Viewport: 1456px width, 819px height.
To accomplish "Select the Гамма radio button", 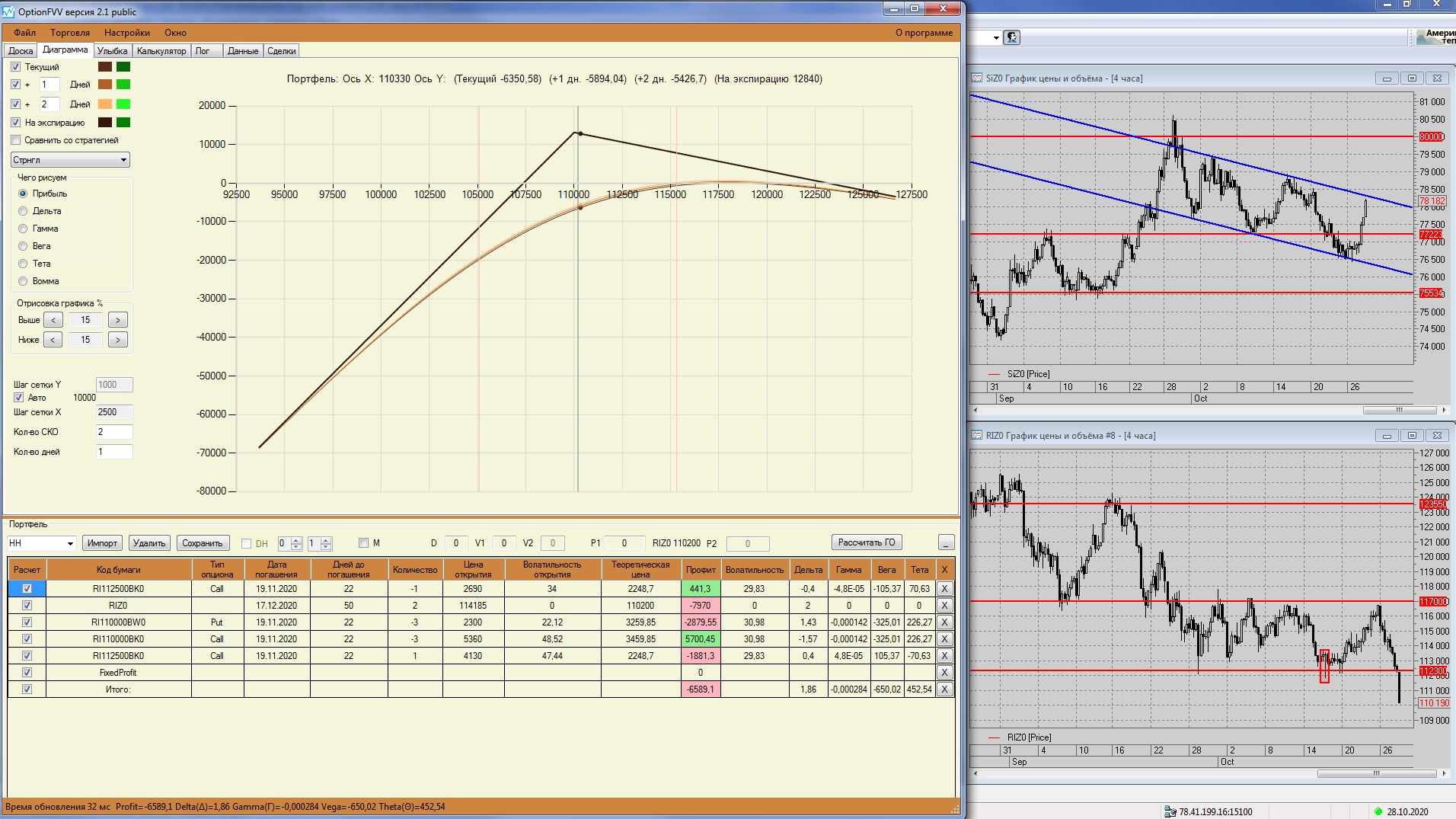I will 23,229.
